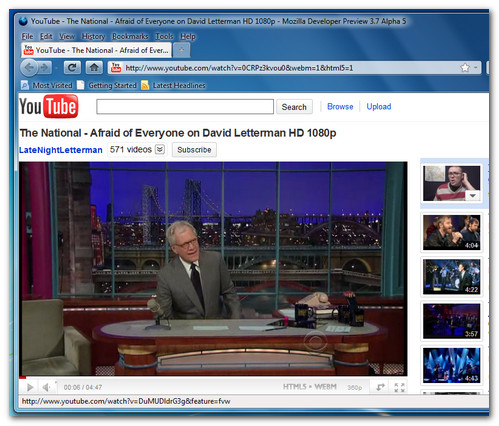Click the Subscribe button

coord(194,150)
